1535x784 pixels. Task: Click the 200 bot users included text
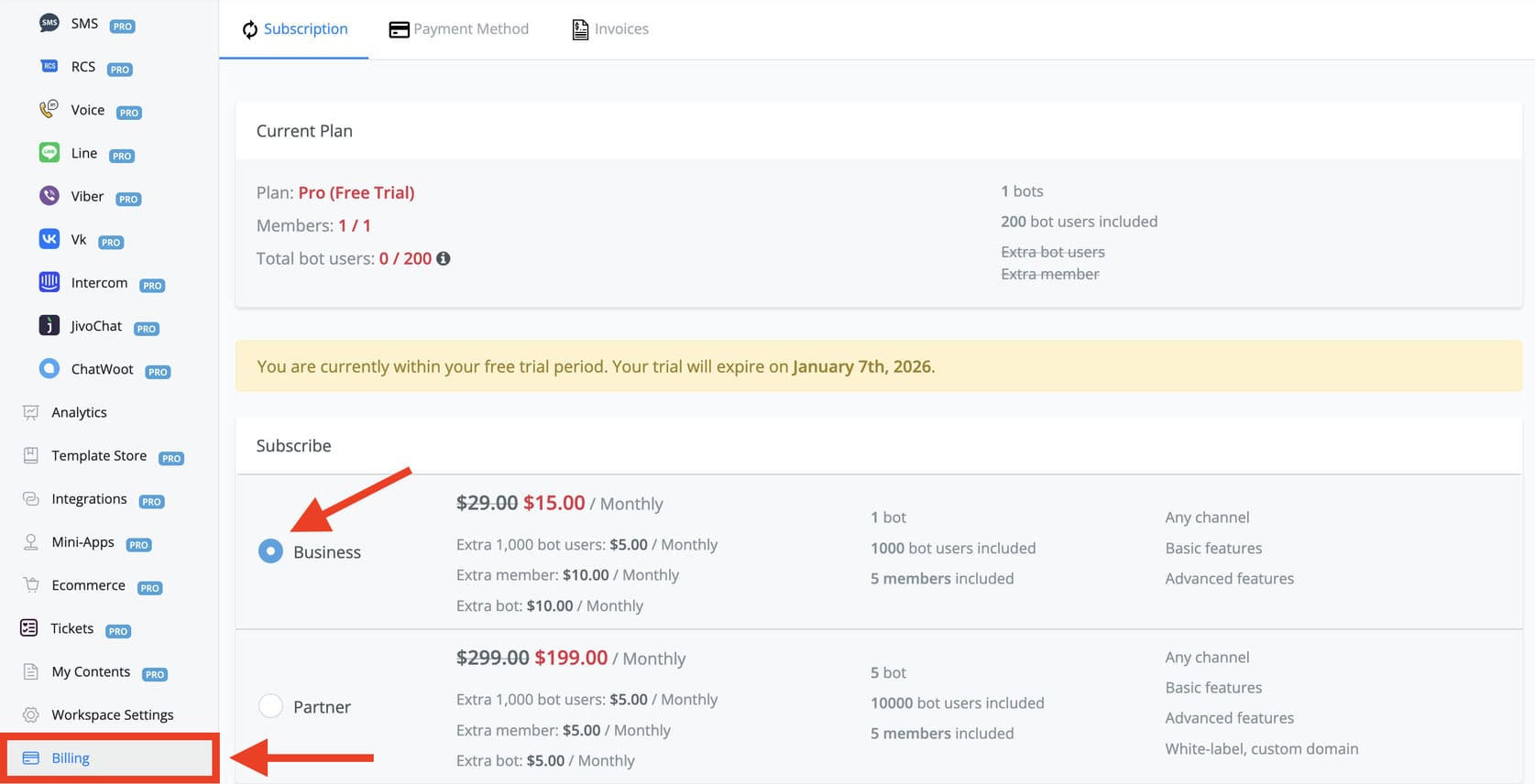coord(1080,221)
